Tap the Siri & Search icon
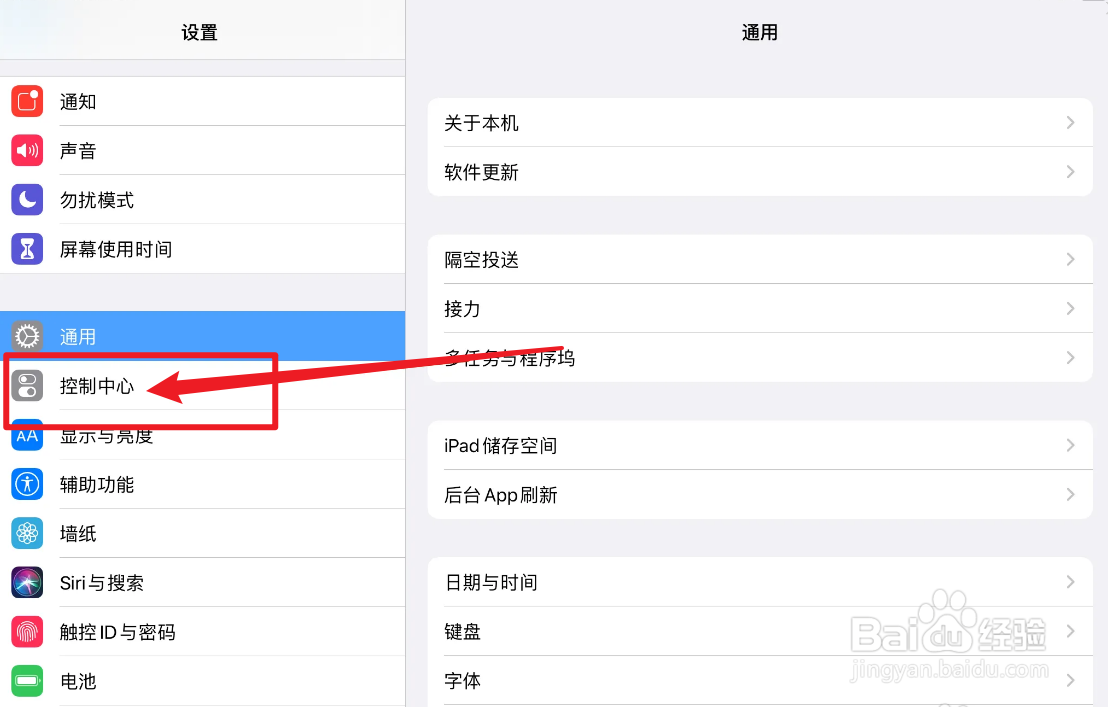This screenshot has height=707, width=1108. click(x=27, y=583)
